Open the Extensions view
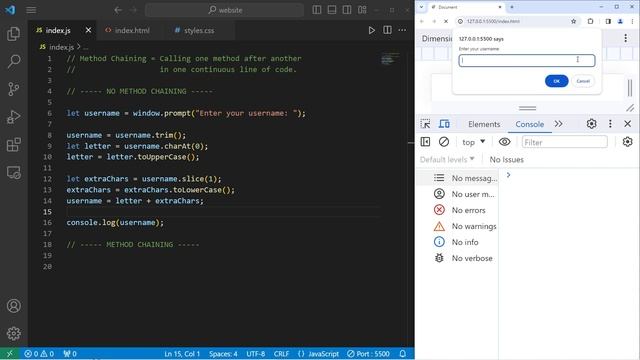The image size is (640, 360). coord(13,144)
